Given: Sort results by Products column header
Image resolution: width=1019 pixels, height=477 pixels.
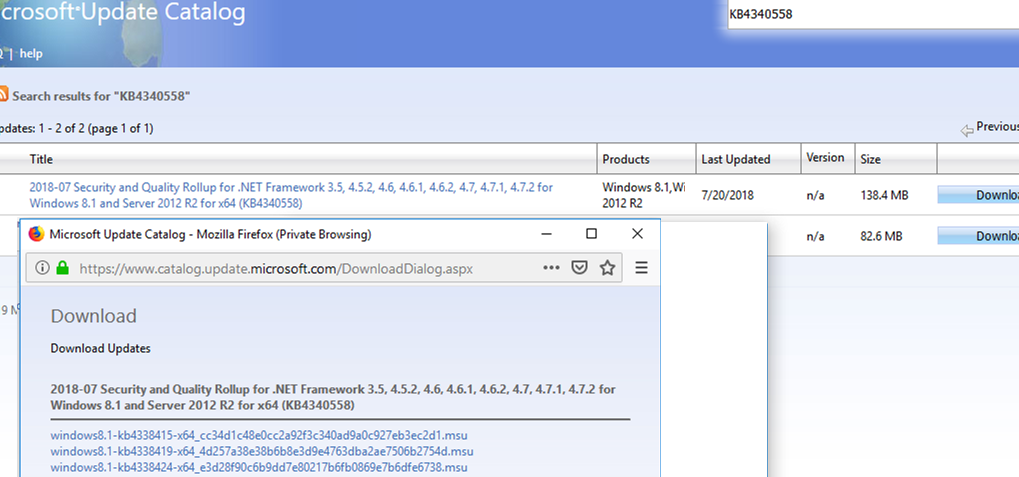Looking at the screenshot, I should click(x=626, y=159).
